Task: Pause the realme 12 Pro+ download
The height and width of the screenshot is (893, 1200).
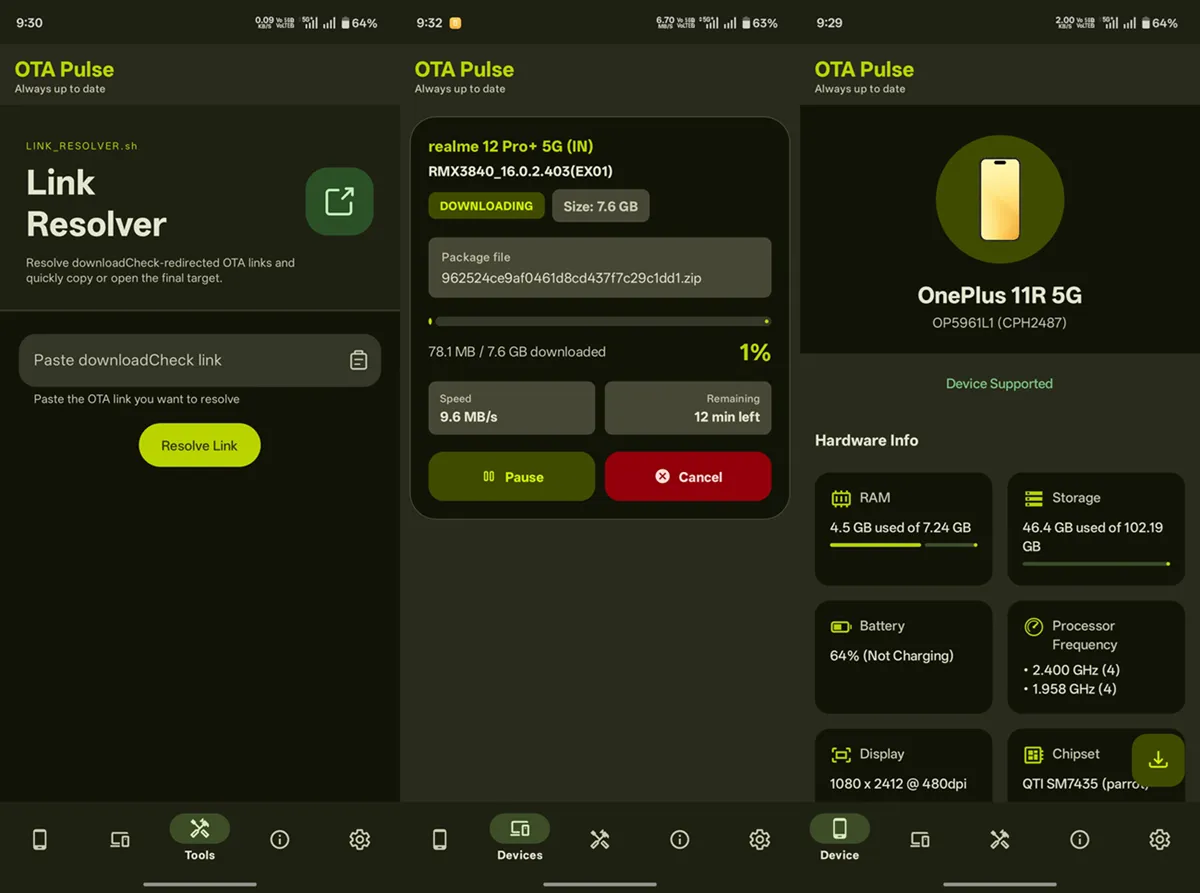Action: [x=512, y=476]
